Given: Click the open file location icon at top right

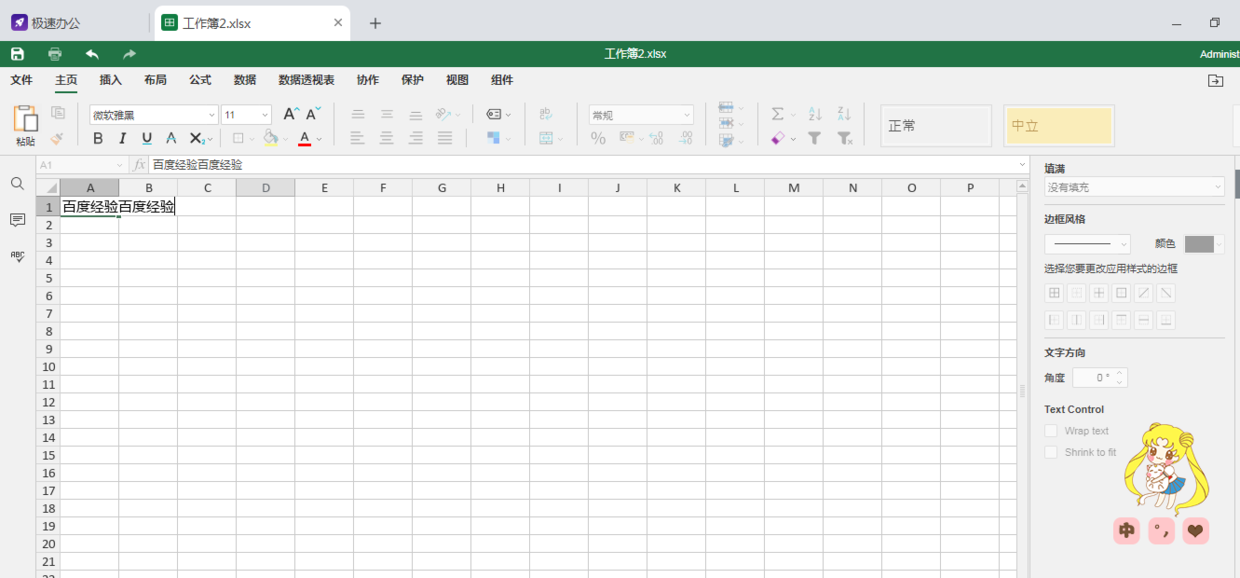Looking at the screenshot, I should tap(1216, 81).
